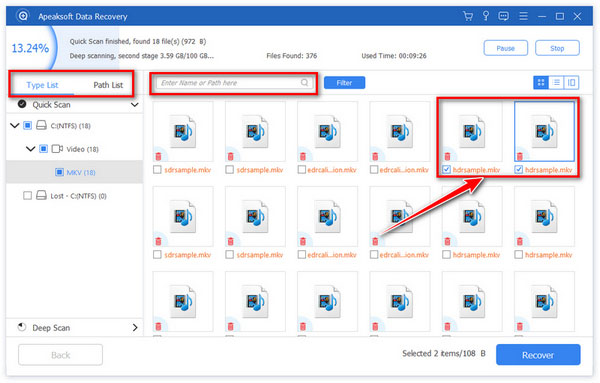Toggle the C:(NTFS) (18) checkbox

(x=28, y=125)
